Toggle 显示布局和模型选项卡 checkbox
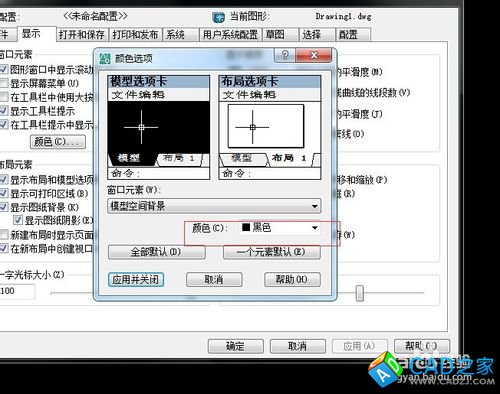Viewport: 500px width, 394px height. pyautogui.click(x=3, y=180)
